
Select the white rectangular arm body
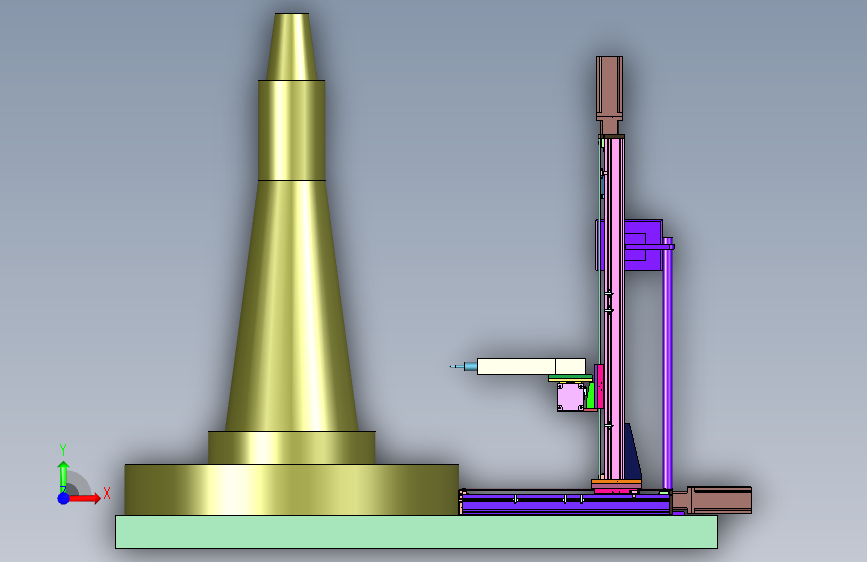tap(531, 366)
